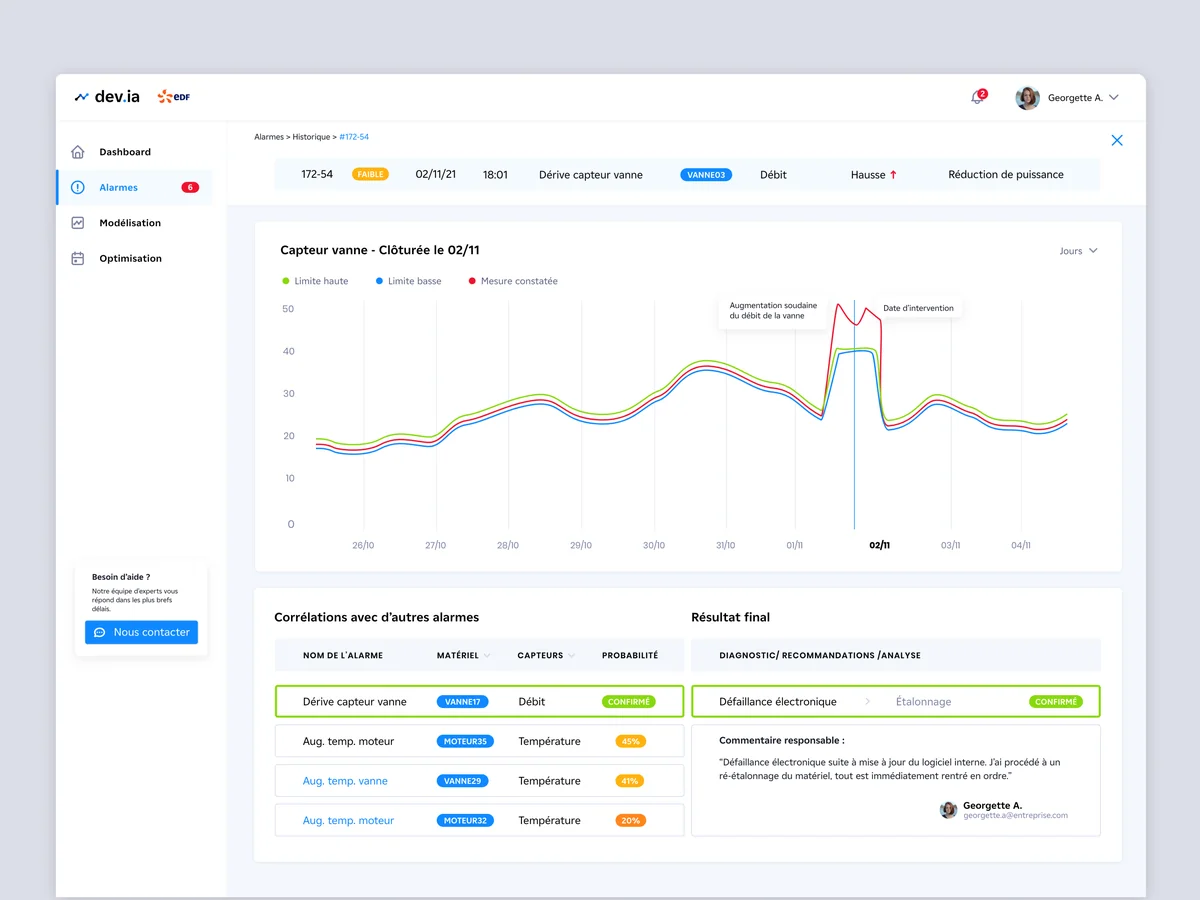Click the chat icon in Nous contacter
Screen dimensions: 1200x900
pos(100,632)
